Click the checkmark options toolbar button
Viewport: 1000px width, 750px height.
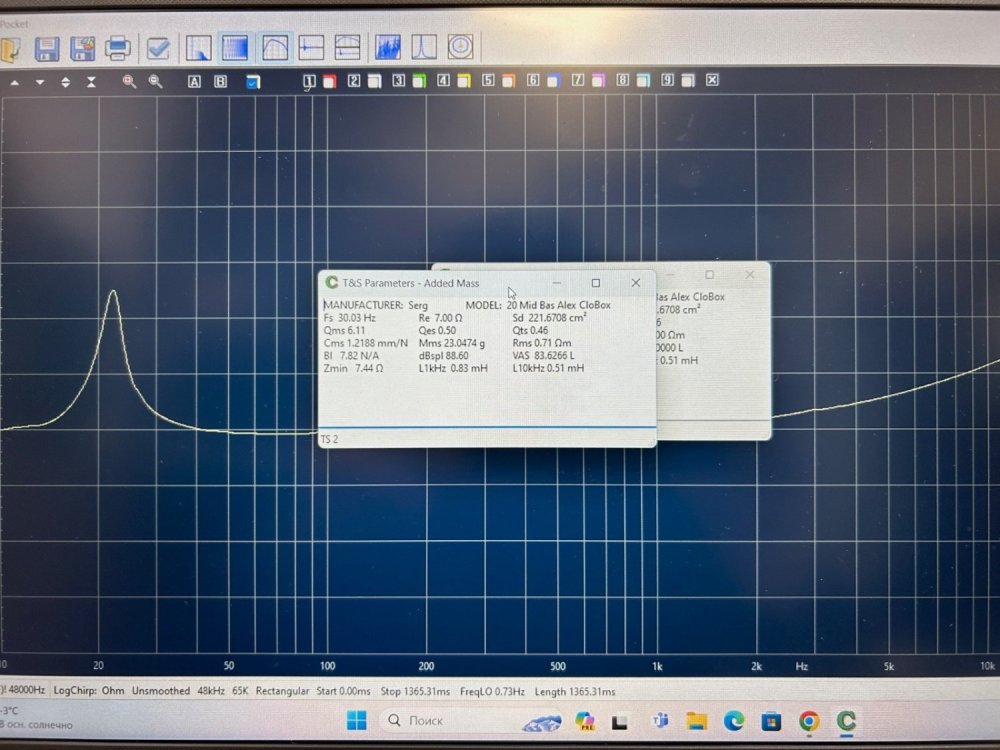tap(158, 47)
